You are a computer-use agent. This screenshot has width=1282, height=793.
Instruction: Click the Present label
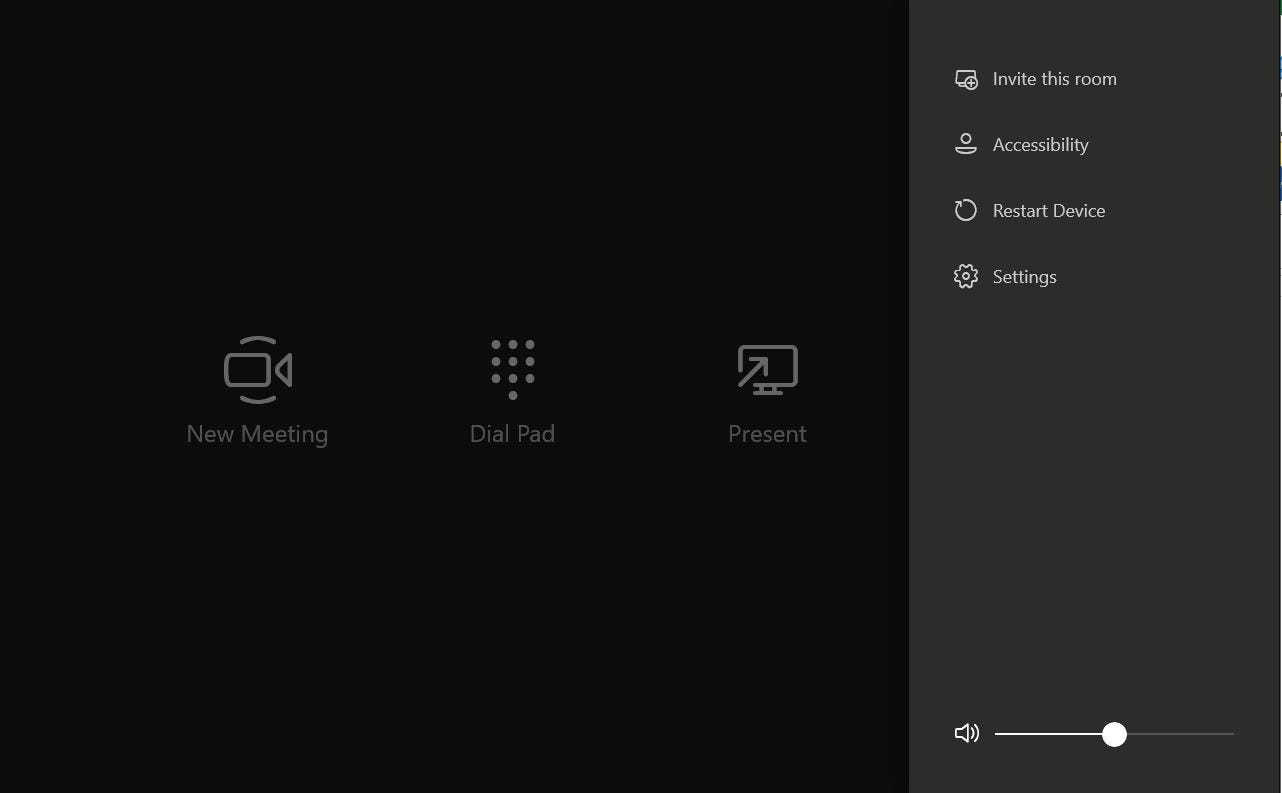[x=767, y=434]
